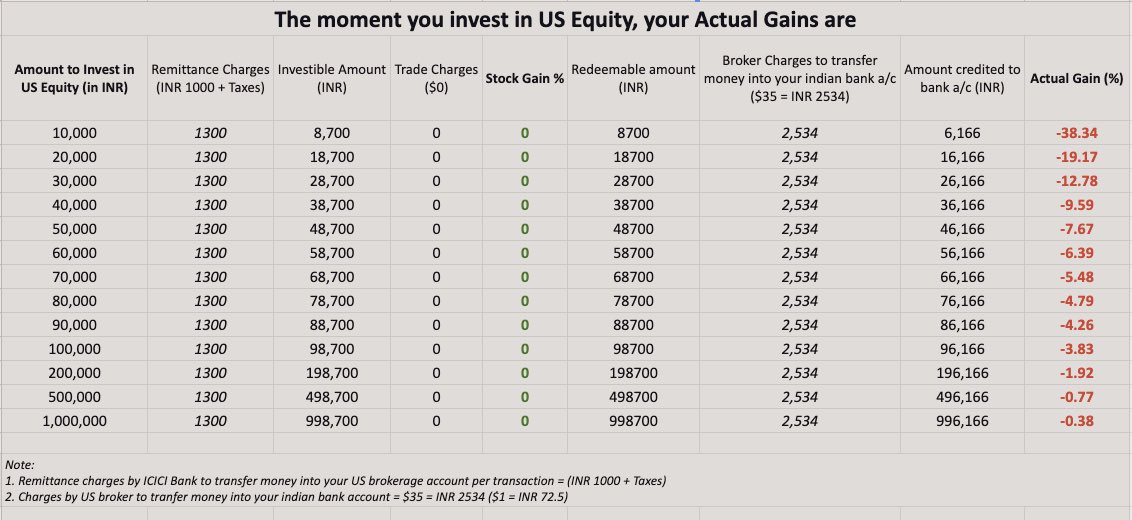1132x520 pixels.
Task: Click the "Note:" label cell
Action: coord(20,465)
